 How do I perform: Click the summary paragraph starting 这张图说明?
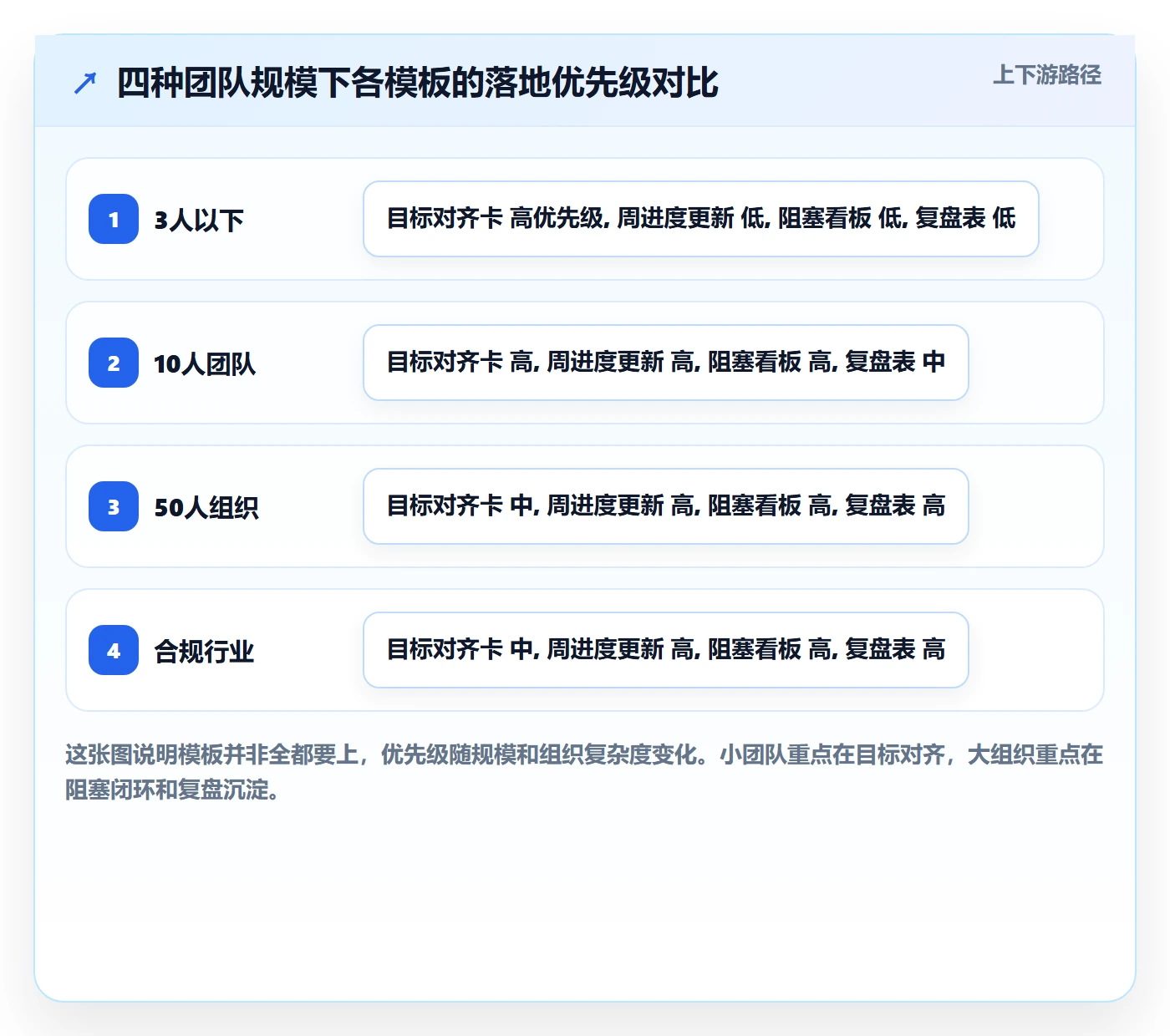click(584, 772)
